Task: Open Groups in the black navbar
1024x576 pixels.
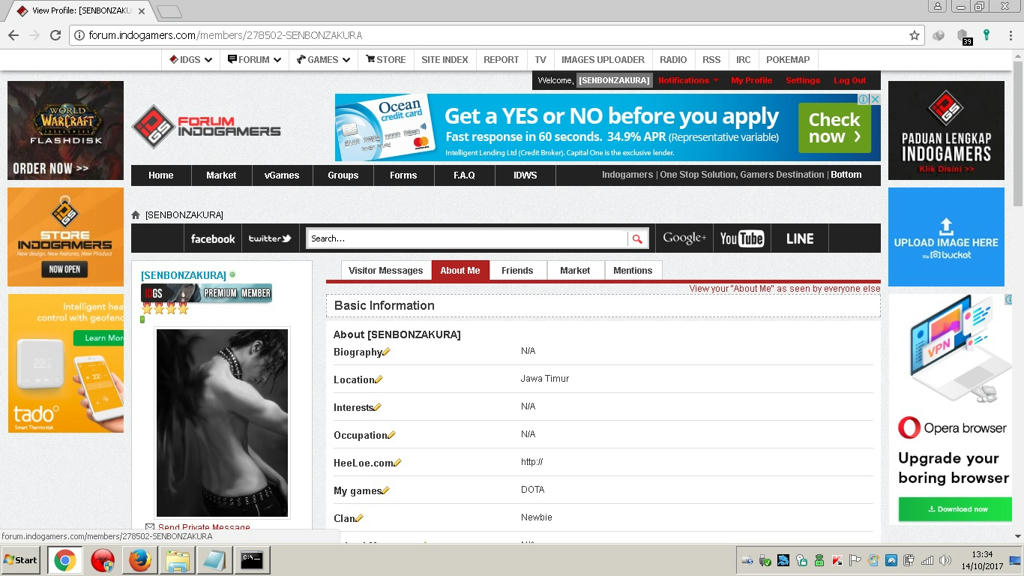Action: [343, 175]
